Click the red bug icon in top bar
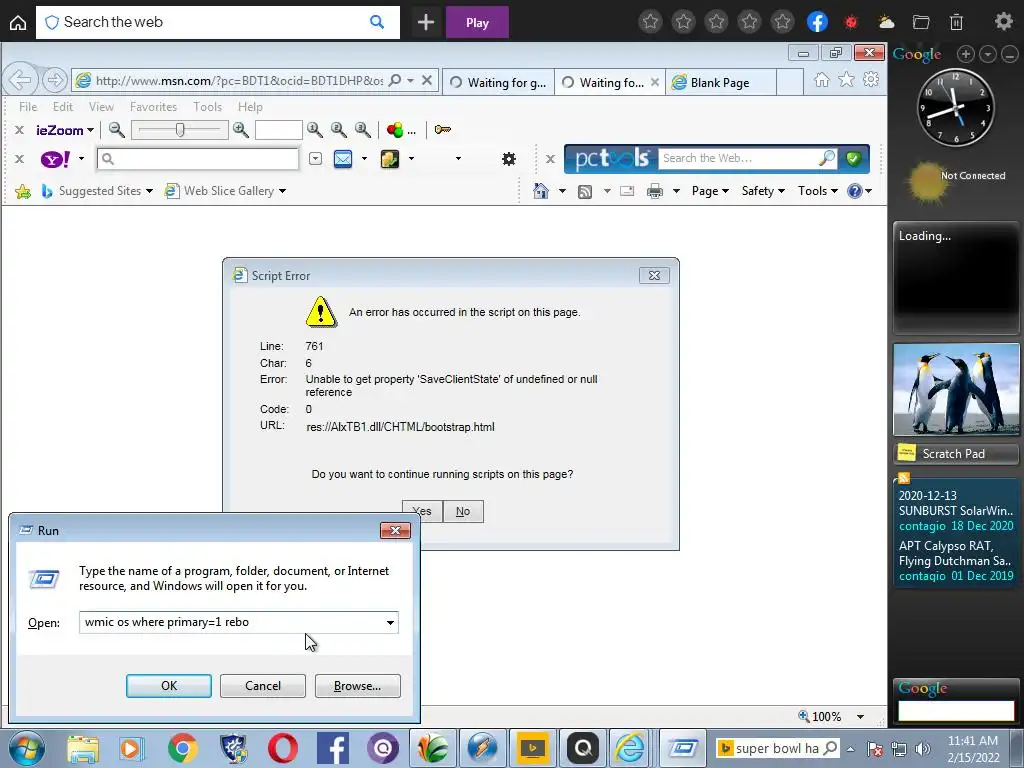Screen dimensions: 1024x768 [x=851, y=22]
